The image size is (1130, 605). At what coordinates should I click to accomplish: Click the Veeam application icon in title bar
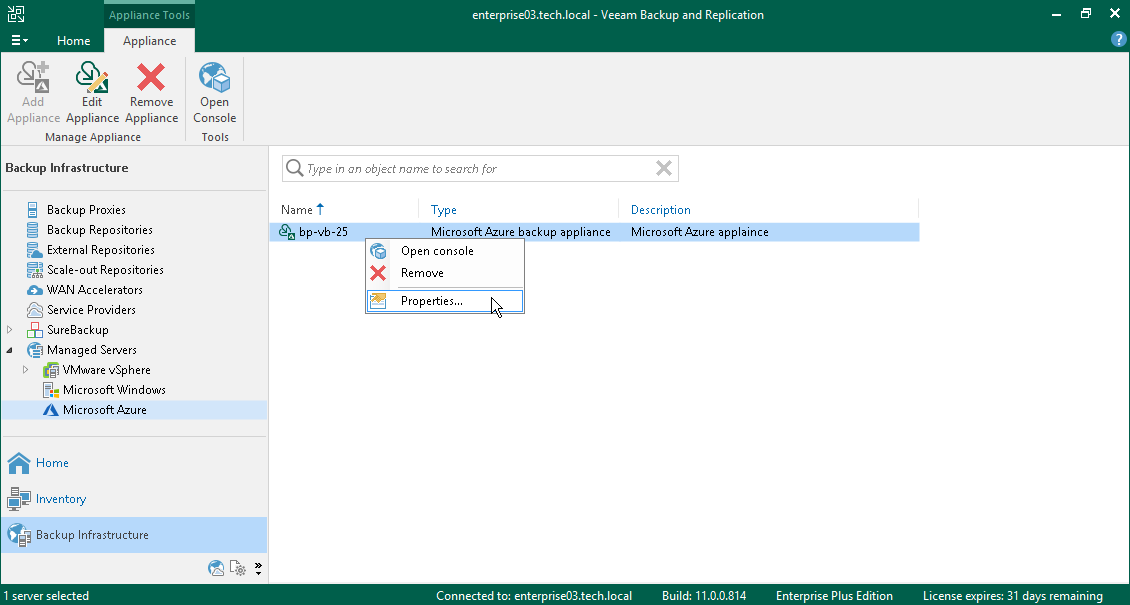point(16,14)
